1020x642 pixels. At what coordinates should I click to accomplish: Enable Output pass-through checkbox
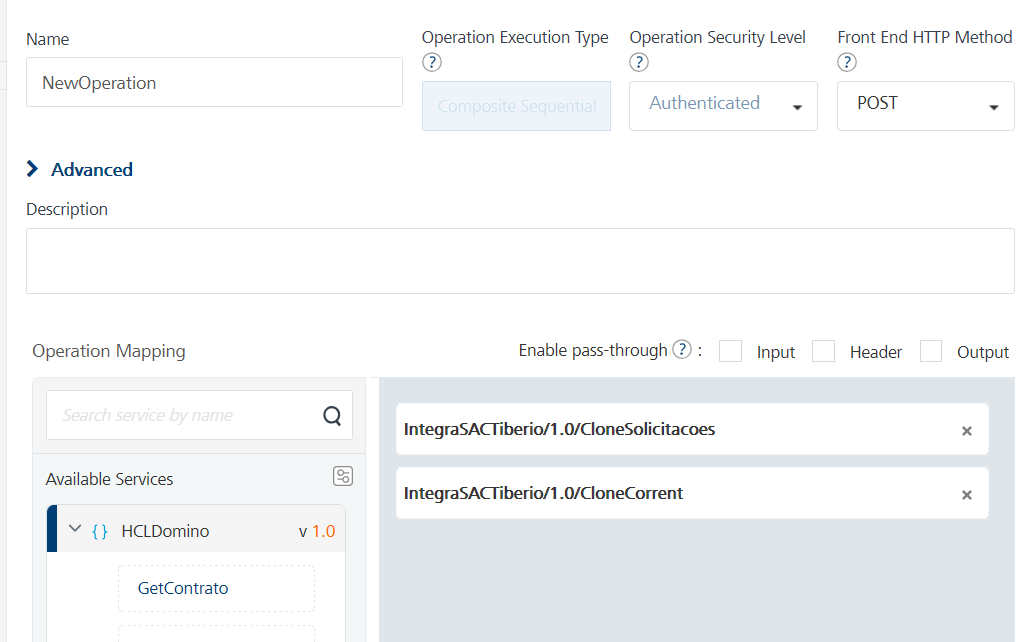coord(931,351)
